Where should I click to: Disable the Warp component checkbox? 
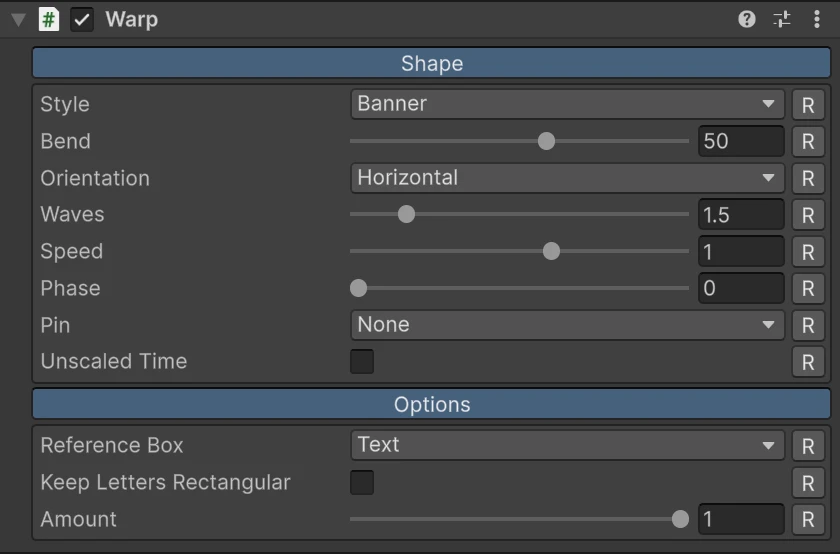(x=82, y=20)
